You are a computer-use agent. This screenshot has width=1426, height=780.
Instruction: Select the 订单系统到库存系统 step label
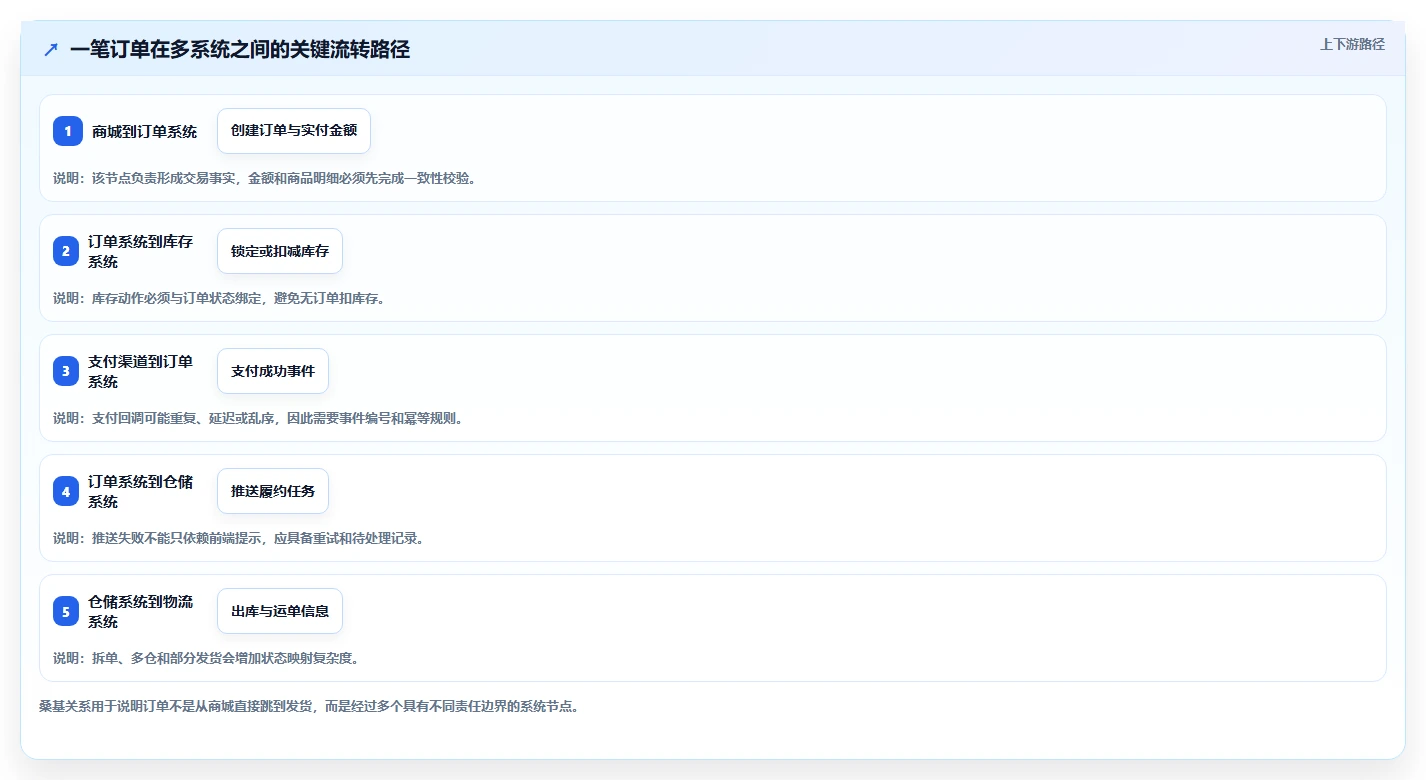click(141, 251)
